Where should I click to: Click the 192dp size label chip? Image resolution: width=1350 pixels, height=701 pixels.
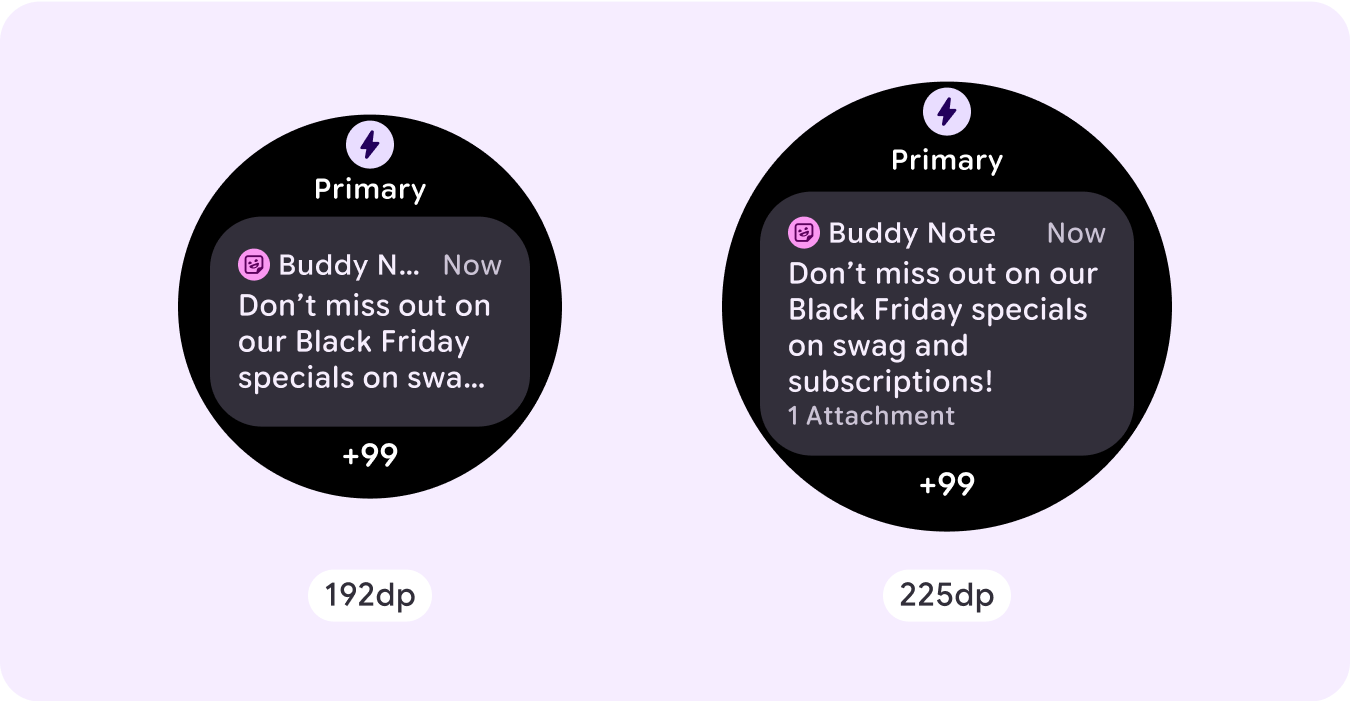[370, 596]
